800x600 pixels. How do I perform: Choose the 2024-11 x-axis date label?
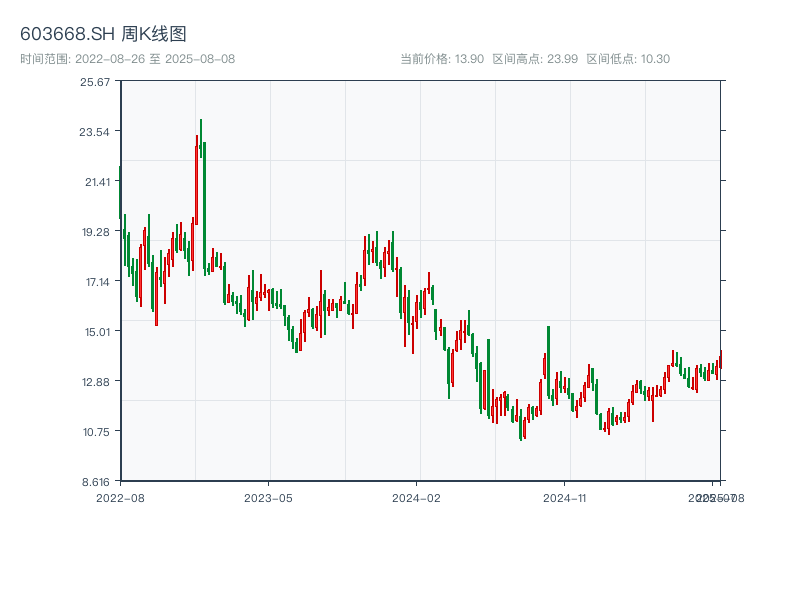(x=564, y=497)
